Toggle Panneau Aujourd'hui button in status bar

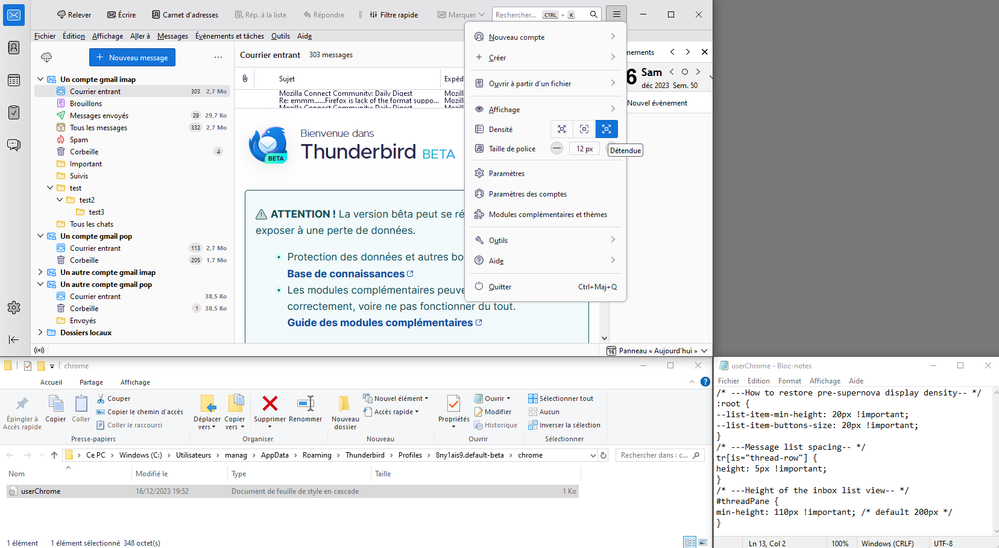pos(657,350)
